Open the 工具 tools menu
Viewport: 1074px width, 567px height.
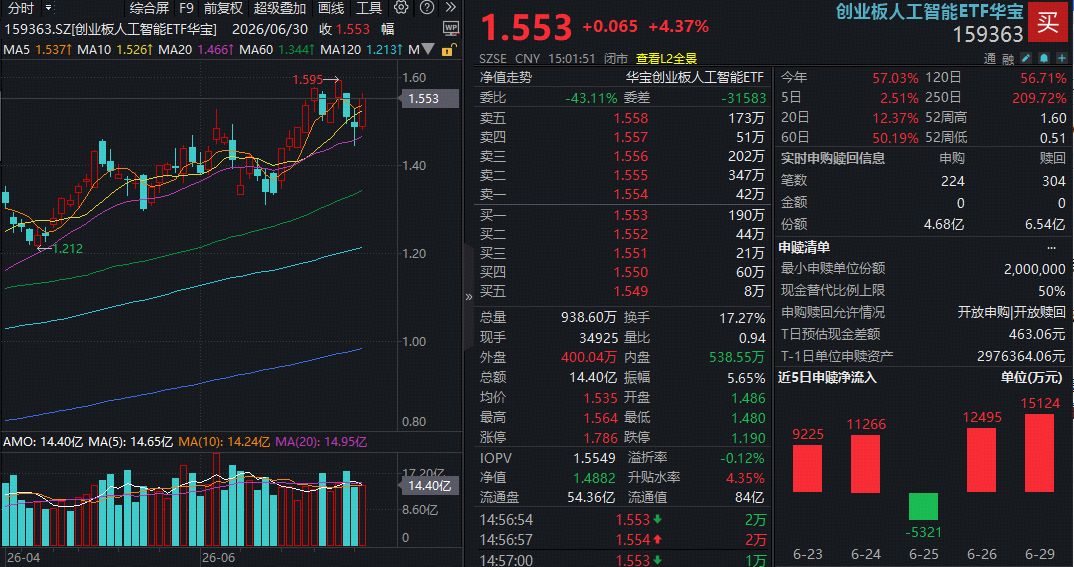[x=369, y=8]
